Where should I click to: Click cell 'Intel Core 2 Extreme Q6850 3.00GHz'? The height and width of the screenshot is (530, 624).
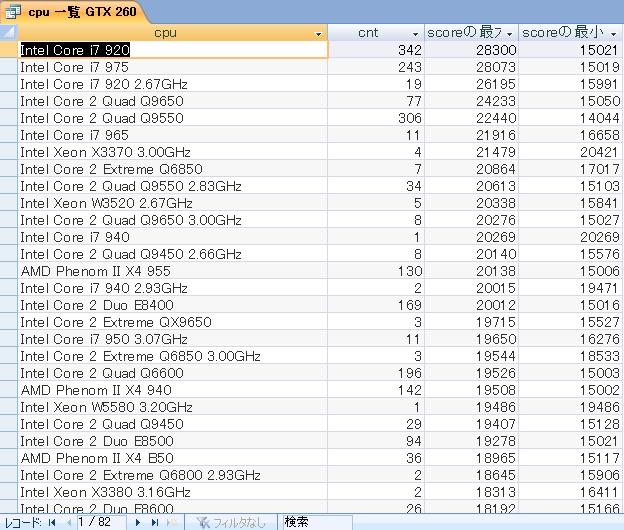click(x=173, y=357)
